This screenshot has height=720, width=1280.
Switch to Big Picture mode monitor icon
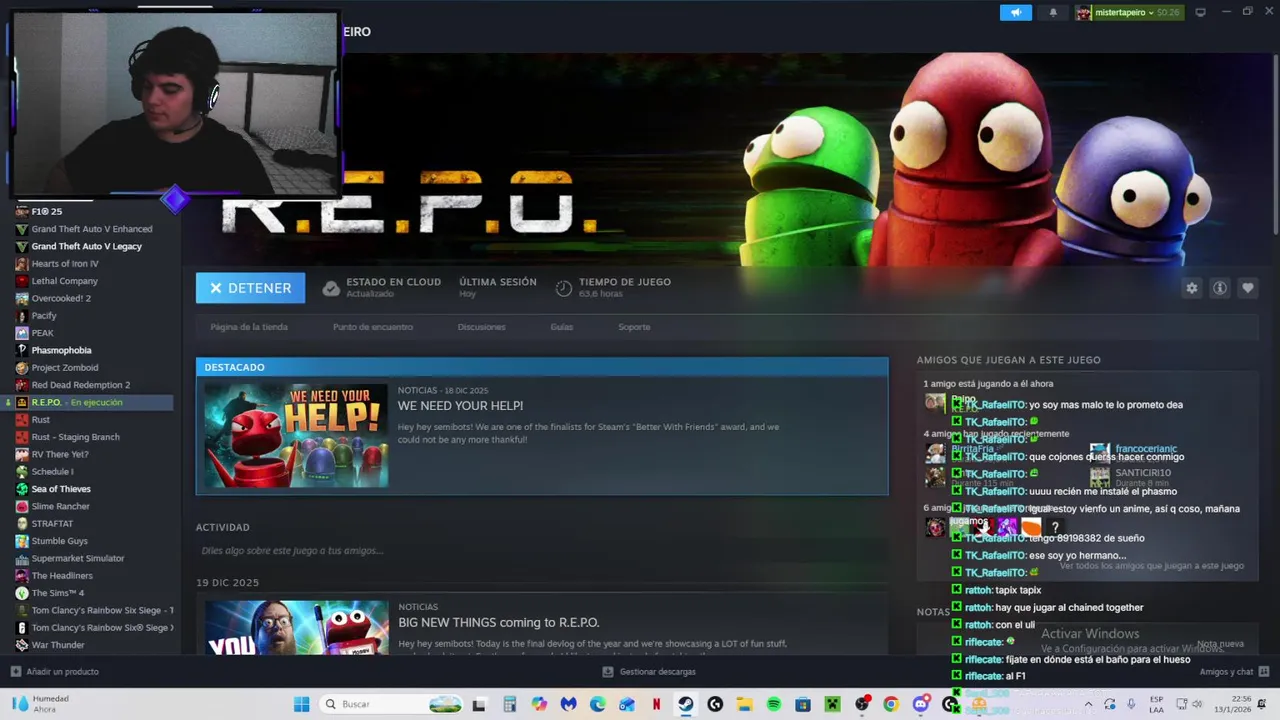(x=1200, y=12)
